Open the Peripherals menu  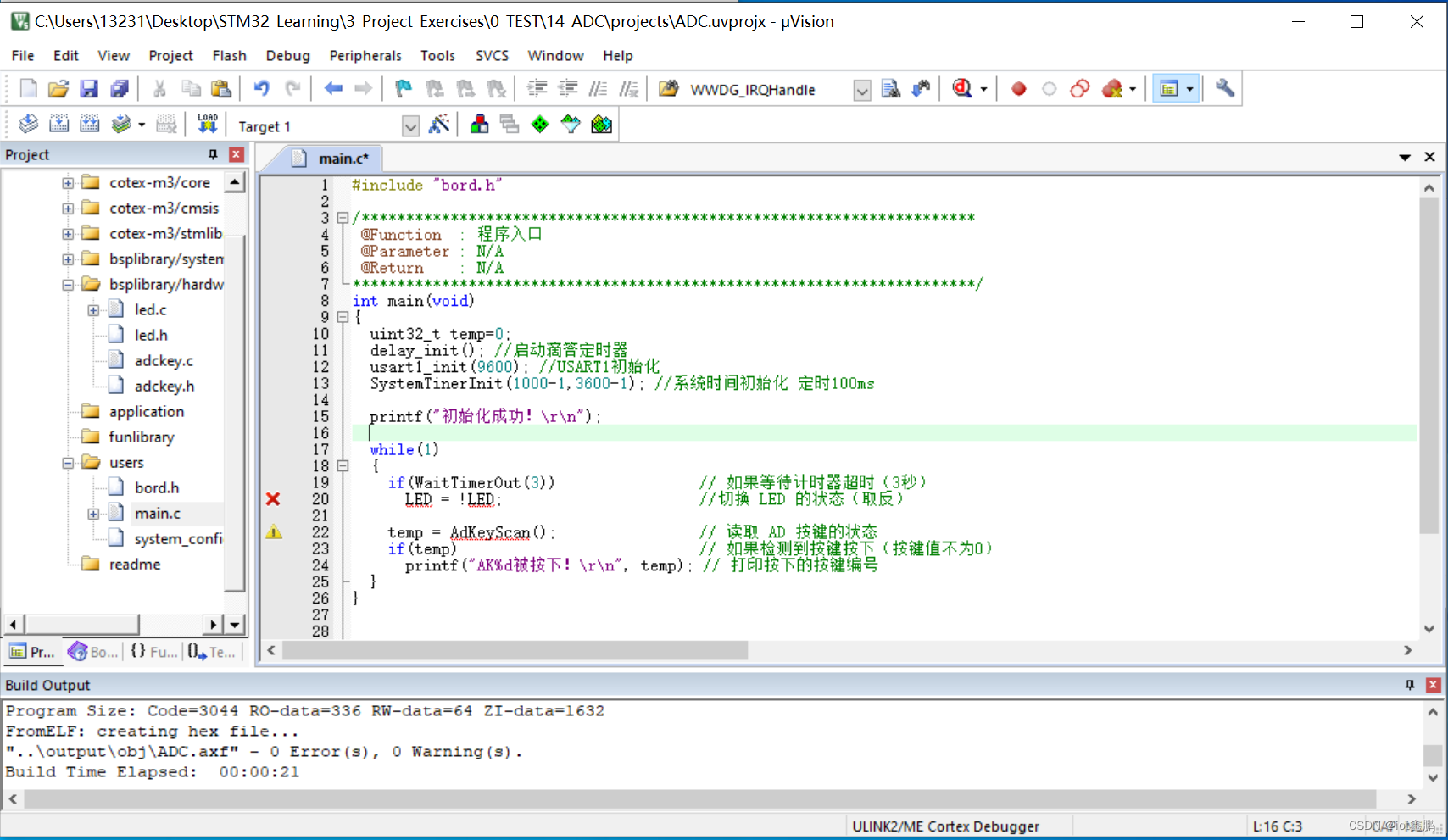(x=365, y=55)
